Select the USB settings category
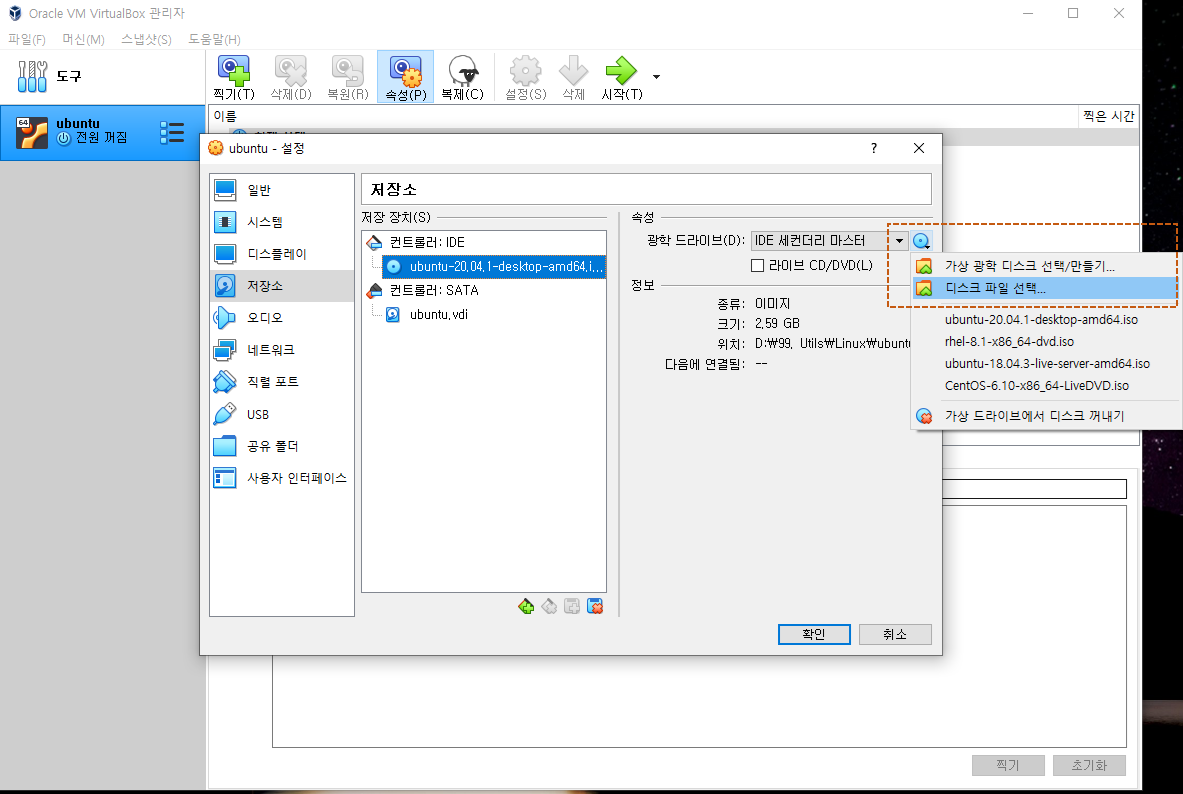Viewport: 1183px width, 794px height. coord(282,414)
